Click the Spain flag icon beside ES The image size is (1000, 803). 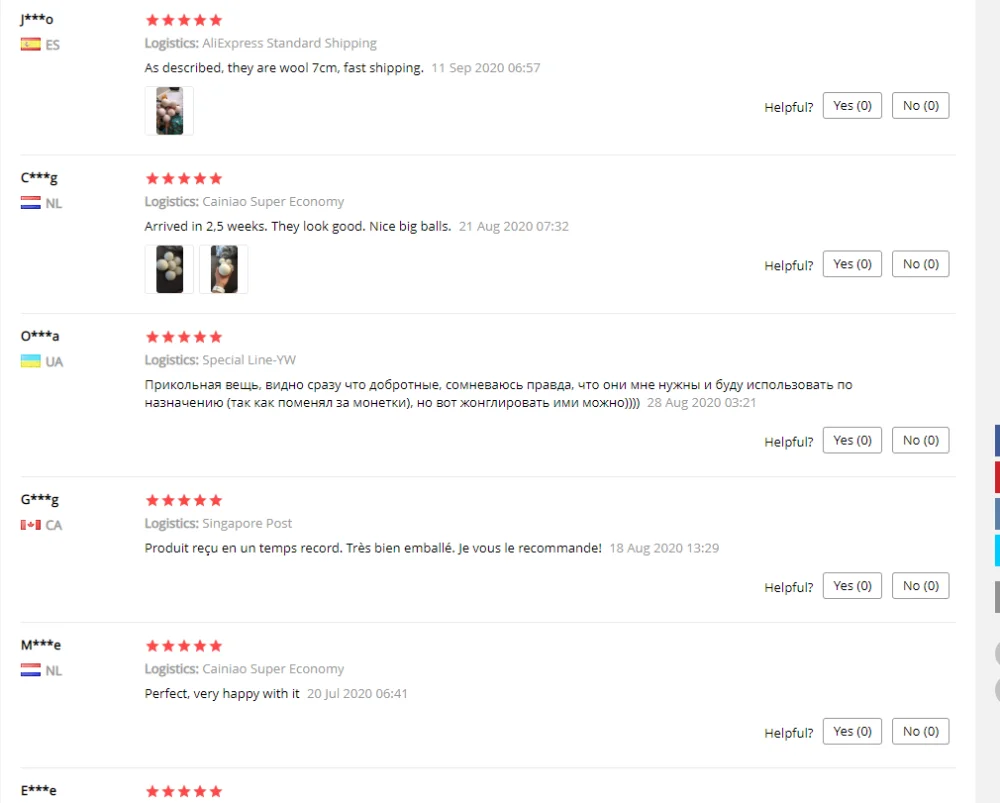pyautogui.click(x=31, y=45)
